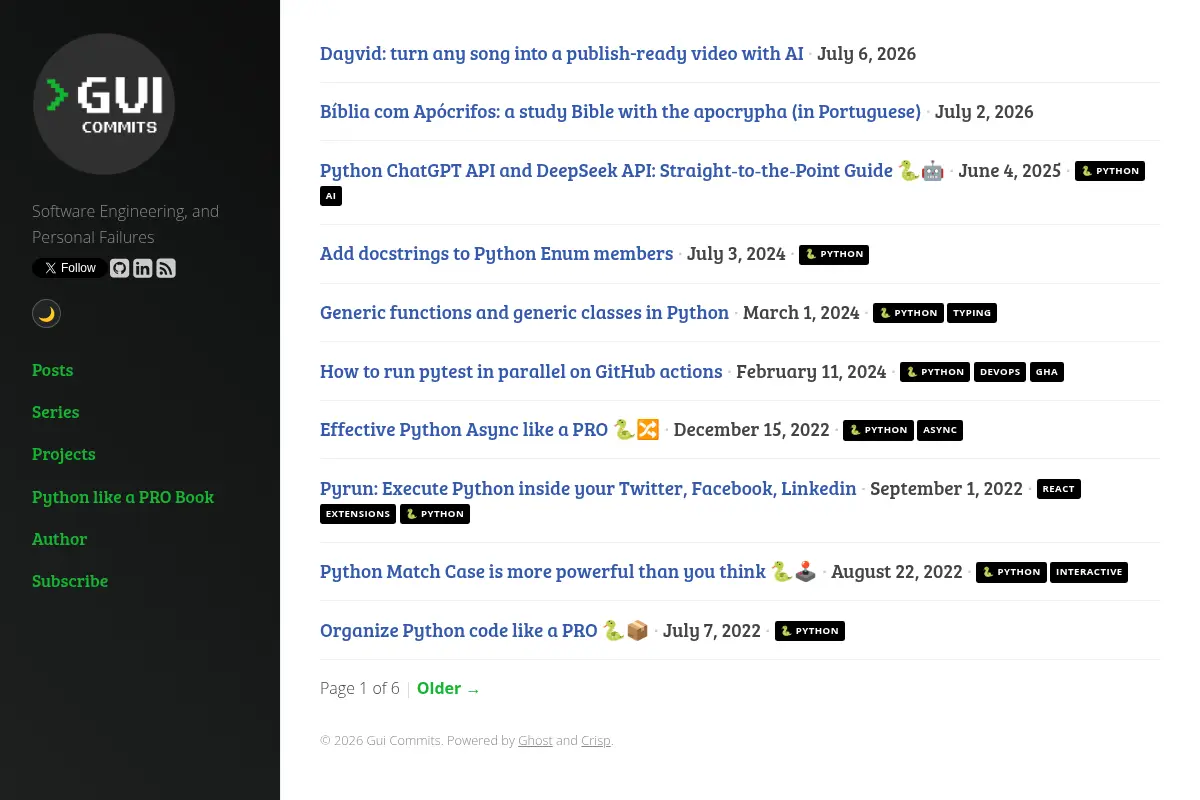
Task: Open the GitHub profile icon
Action: click(x=119, y=268)
